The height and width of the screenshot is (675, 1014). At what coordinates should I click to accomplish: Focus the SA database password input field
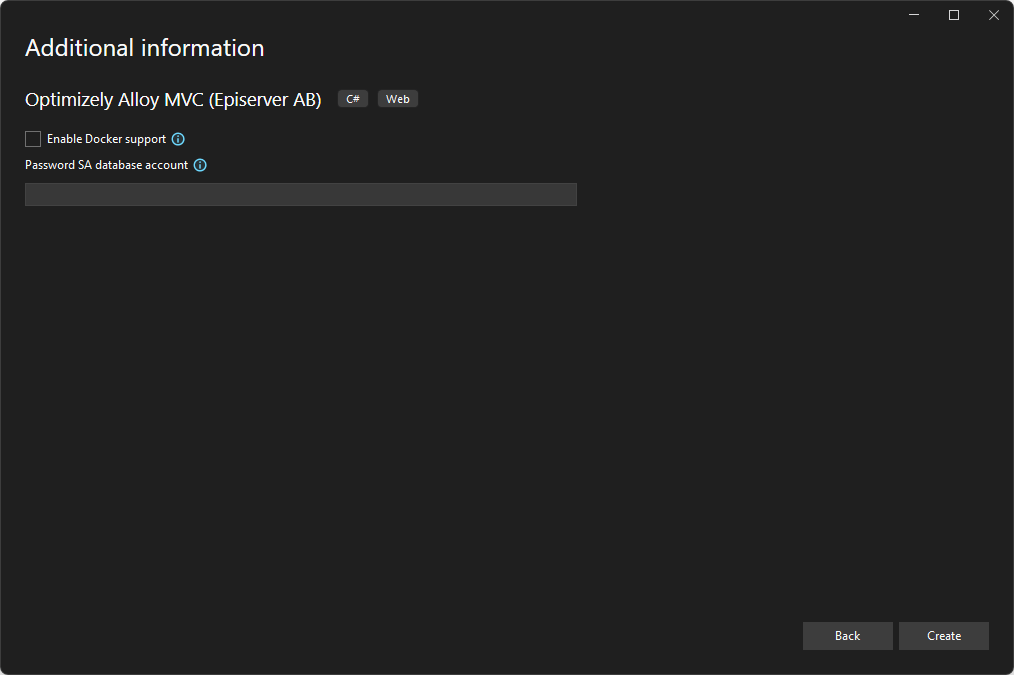tap(300, 194)
